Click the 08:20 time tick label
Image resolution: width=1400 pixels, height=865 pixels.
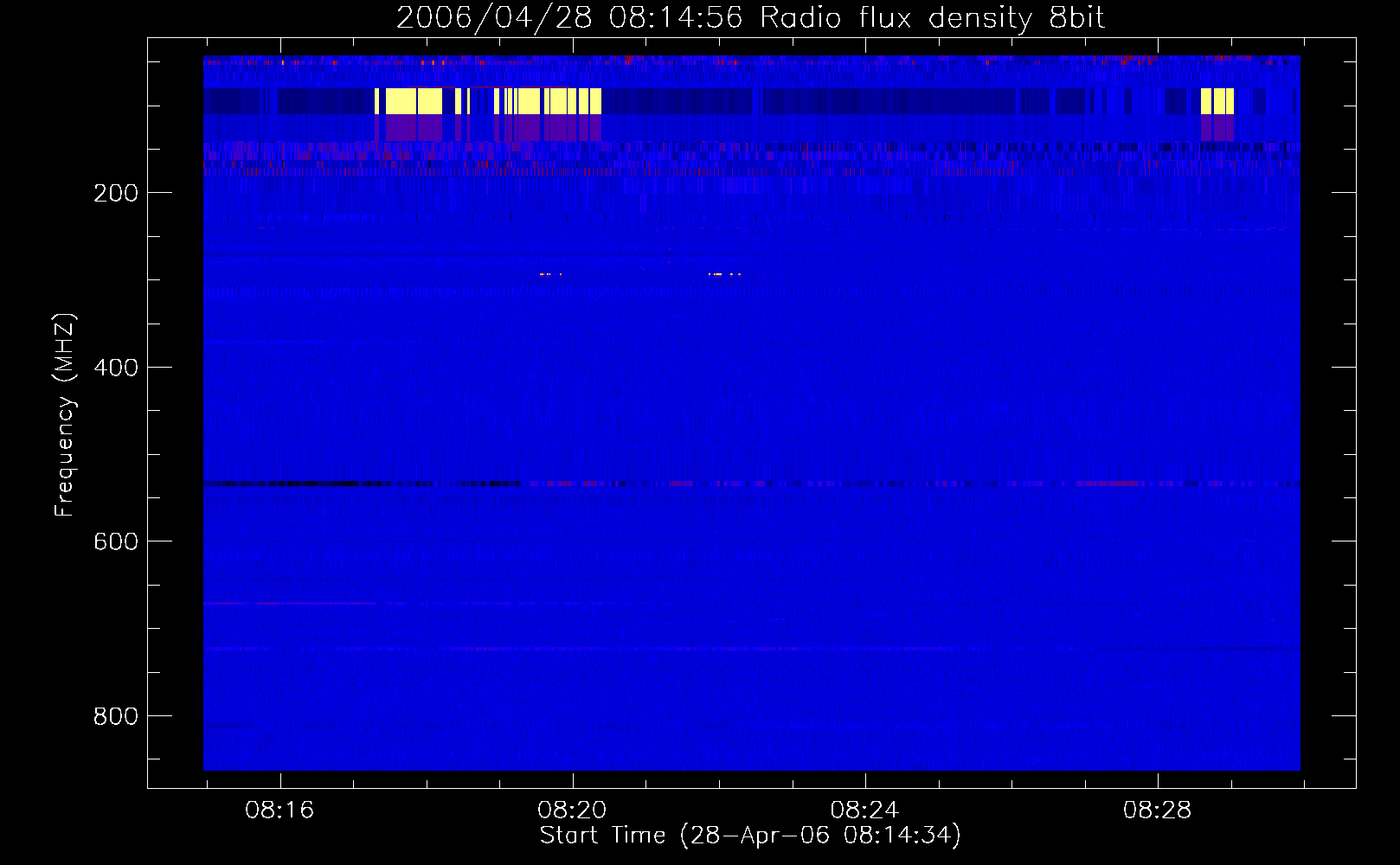pyautogui.click(x=572, y=811)
